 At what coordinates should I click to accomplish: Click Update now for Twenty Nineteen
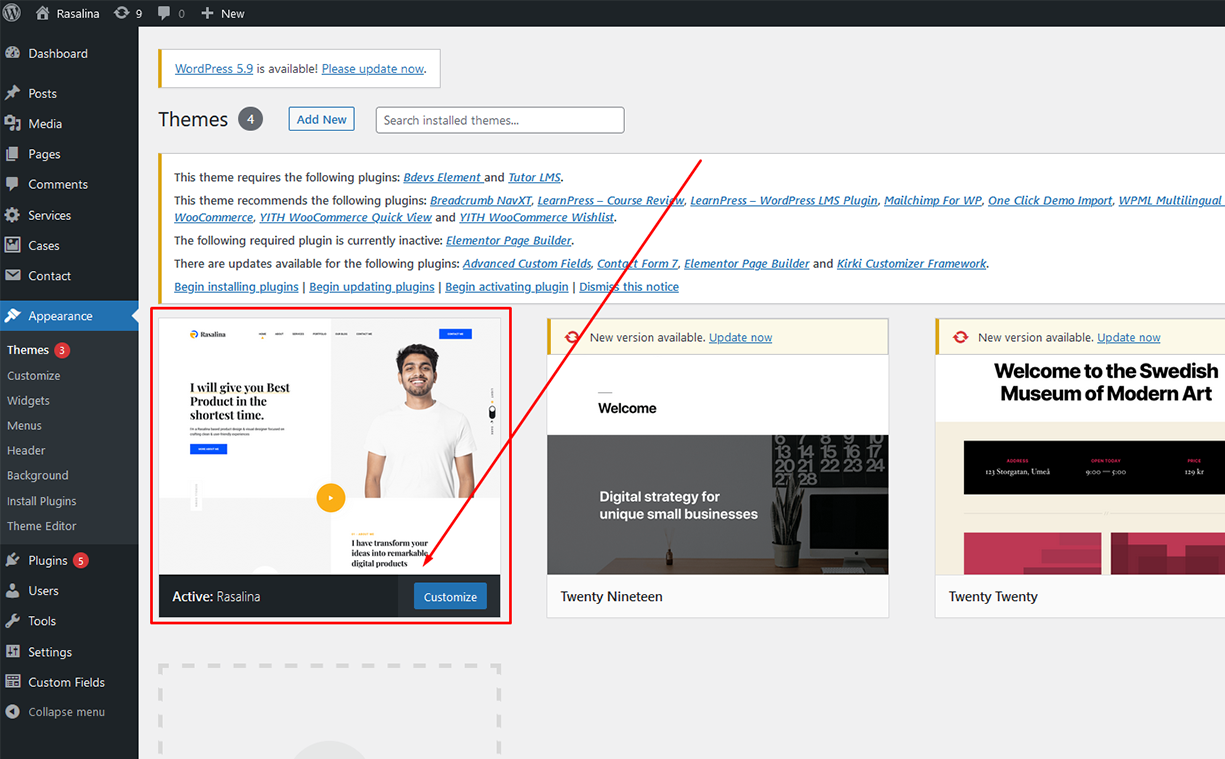click(x=740, y=338)
